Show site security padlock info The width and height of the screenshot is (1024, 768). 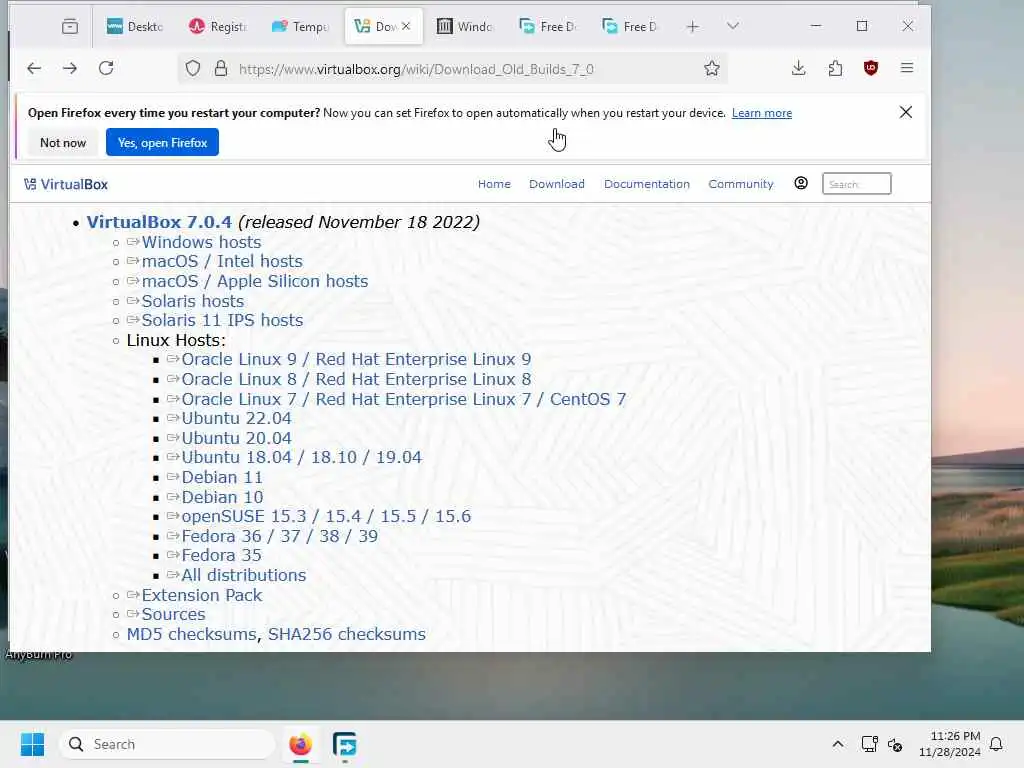221,68
